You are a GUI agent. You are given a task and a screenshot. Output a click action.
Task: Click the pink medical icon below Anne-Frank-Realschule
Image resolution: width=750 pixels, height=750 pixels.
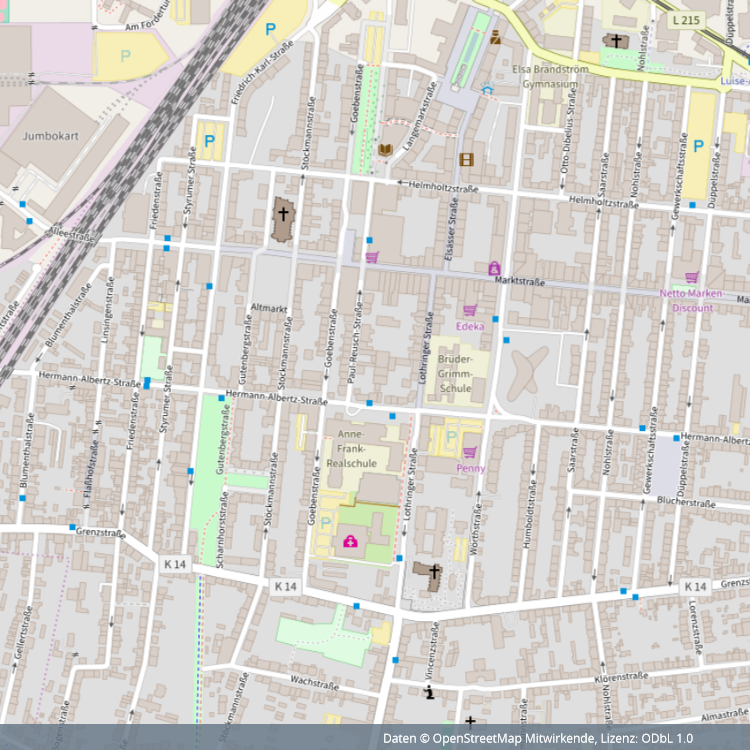(x=350, y=542)
